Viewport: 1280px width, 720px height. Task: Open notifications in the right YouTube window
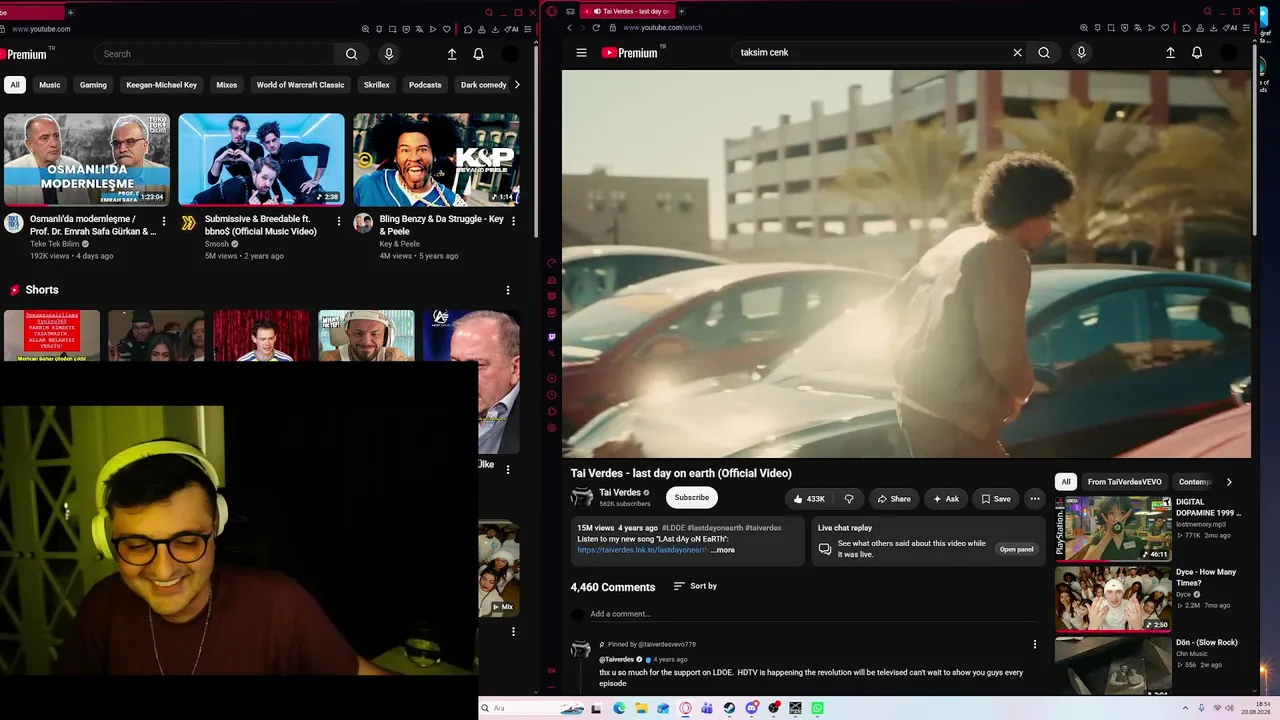[1197, 53]
